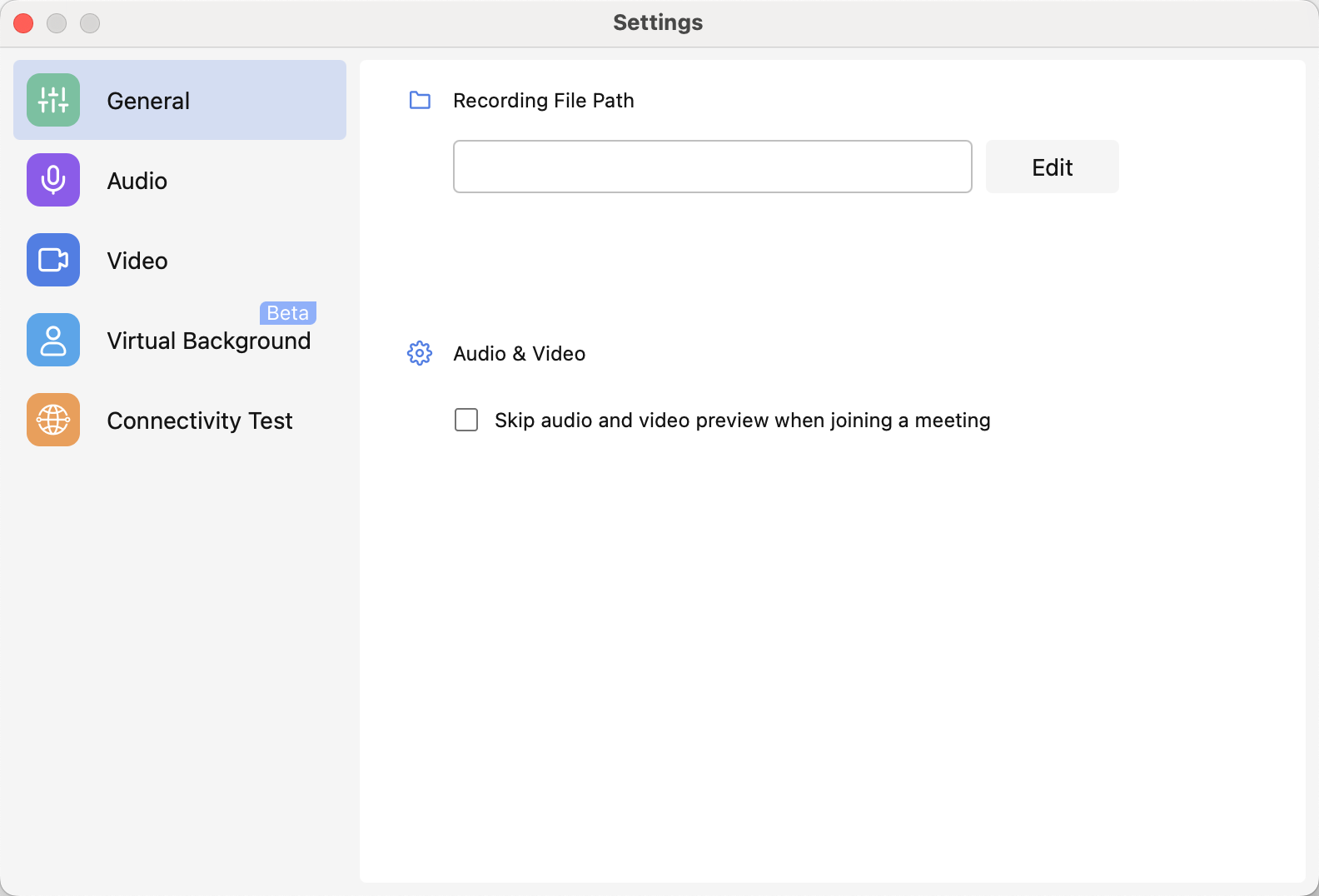Select the blue camera Video icon
Screen dimensions: 1319x896
pyautogui.click(x=53, y=260)
